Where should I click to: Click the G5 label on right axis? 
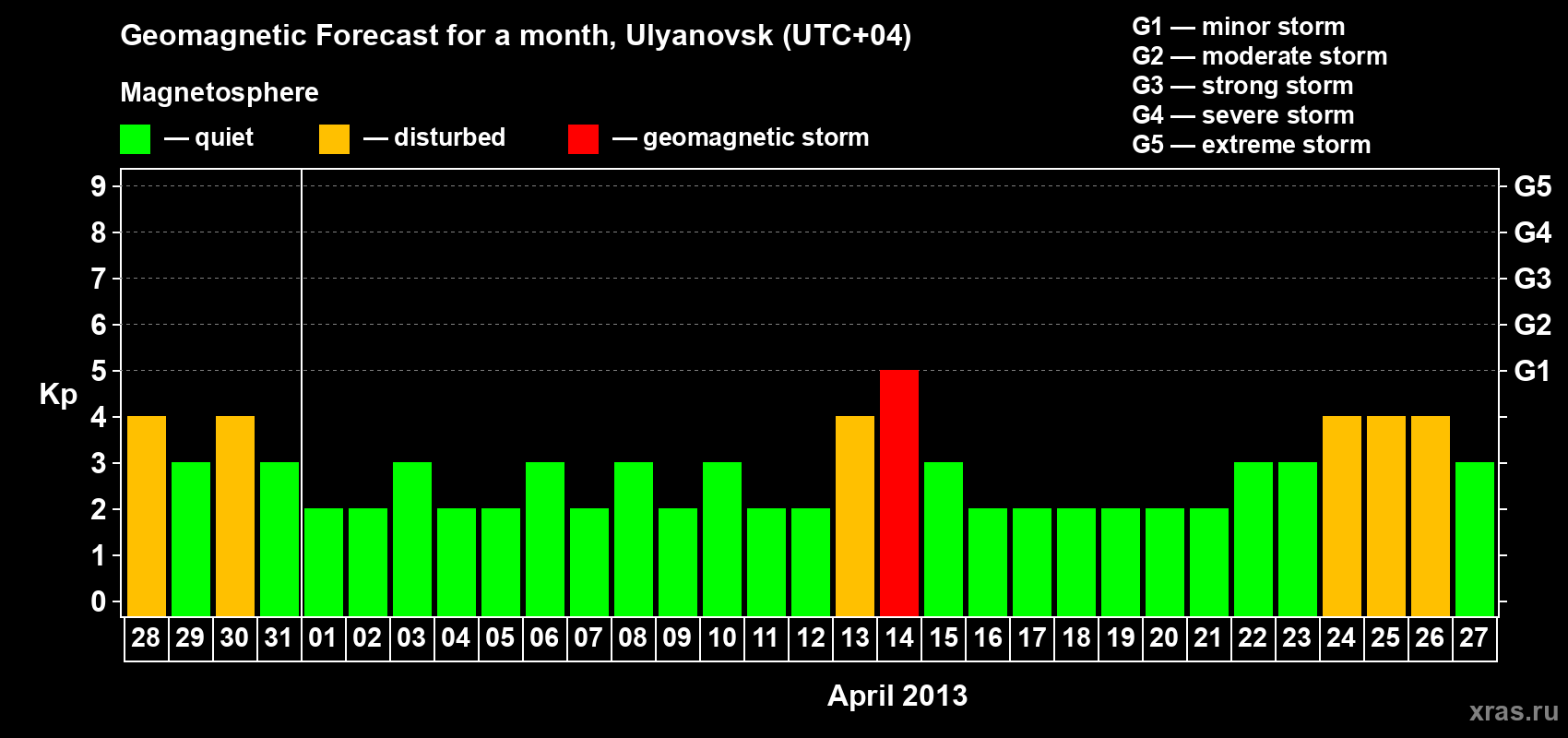click(1533, 186)
